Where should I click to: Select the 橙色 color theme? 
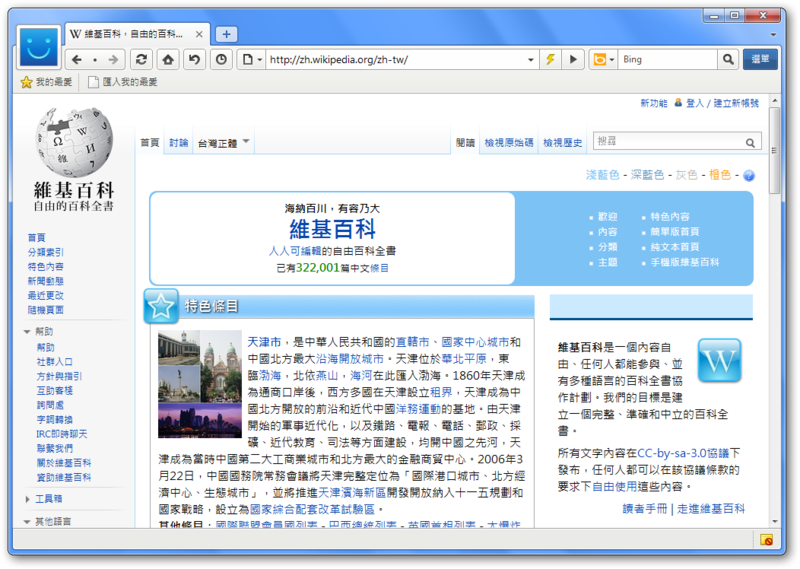pyautogui.click(x=720, y=175)
